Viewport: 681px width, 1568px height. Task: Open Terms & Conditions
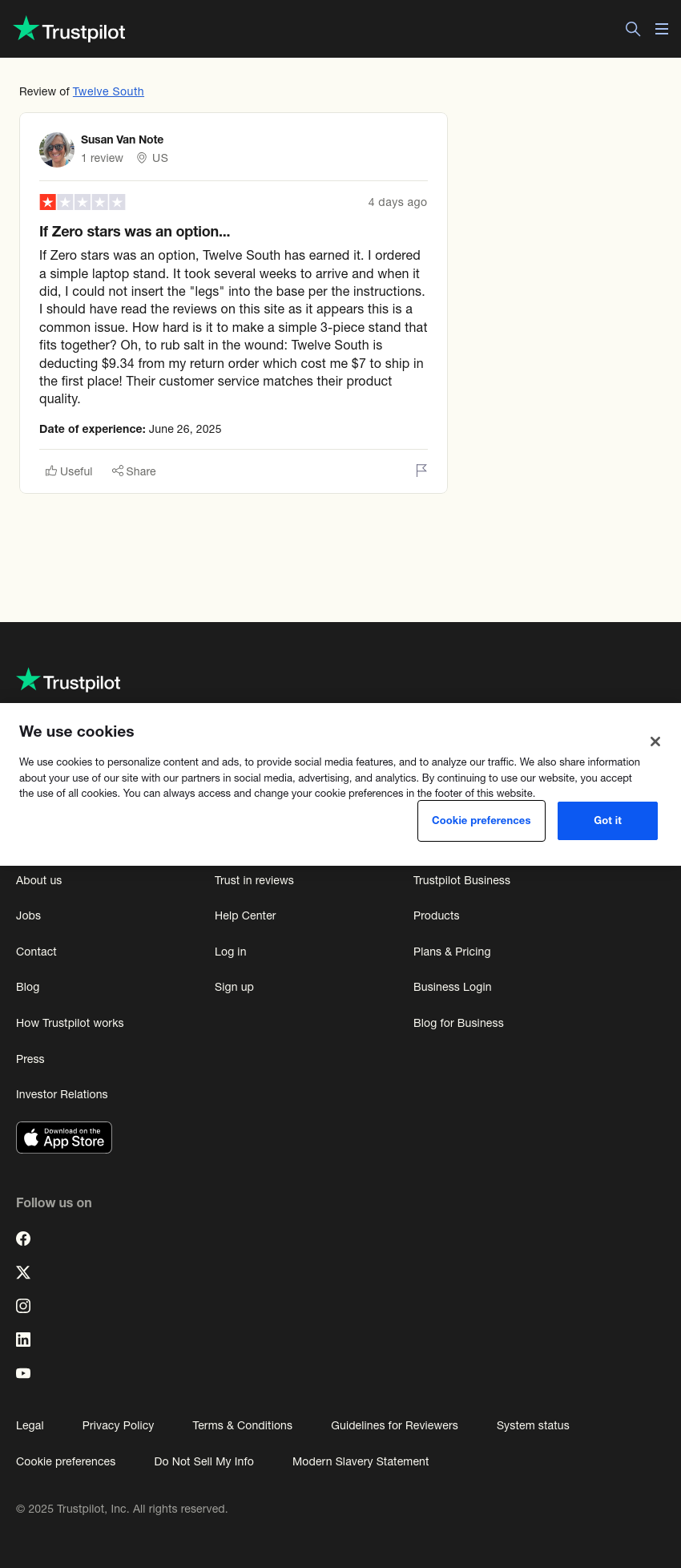[x=242, y=1425]
